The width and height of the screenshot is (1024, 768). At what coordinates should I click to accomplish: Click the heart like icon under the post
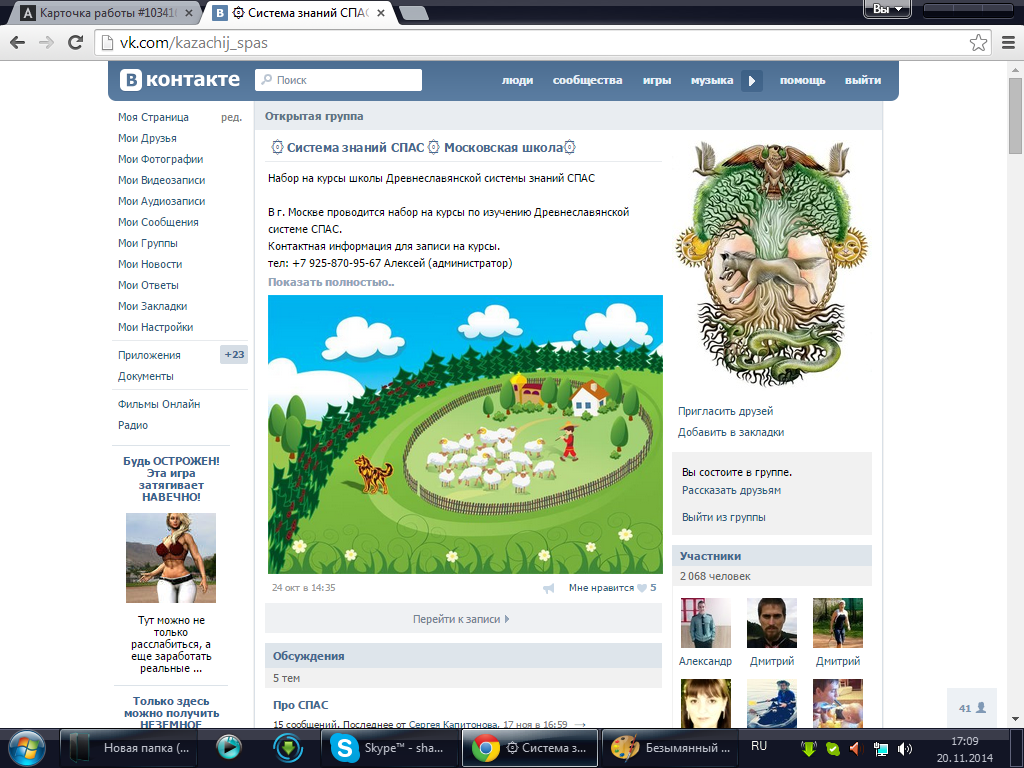[x=642, y=588]
